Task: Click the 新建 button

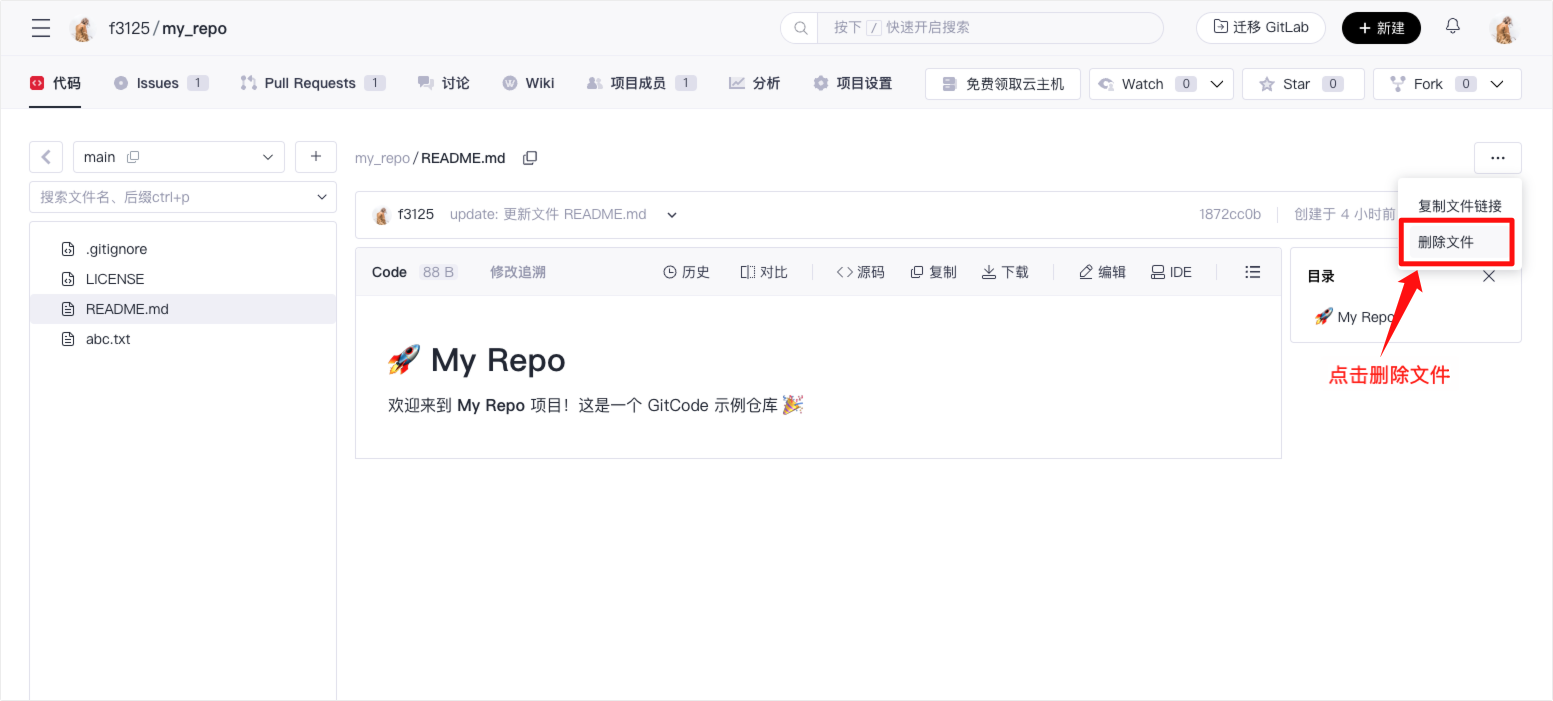Action: [1381, 28]
